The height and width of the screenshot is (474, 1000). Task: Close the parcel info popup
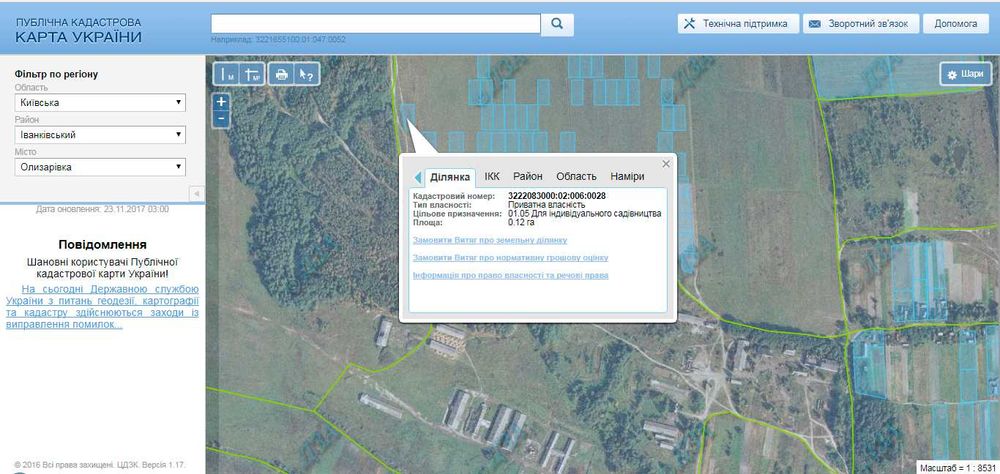pos(666,164)
